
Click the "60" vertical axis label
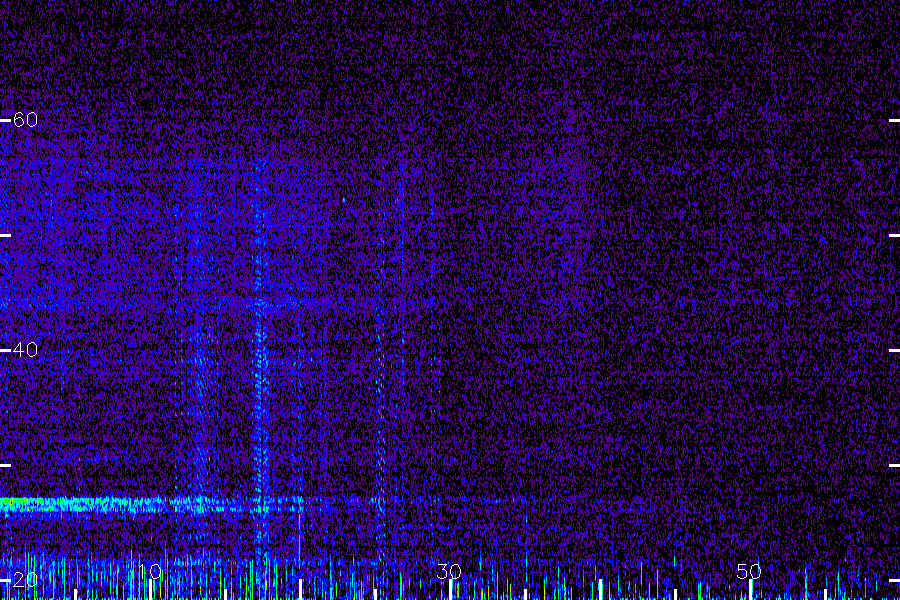click(x=25, y=119)
